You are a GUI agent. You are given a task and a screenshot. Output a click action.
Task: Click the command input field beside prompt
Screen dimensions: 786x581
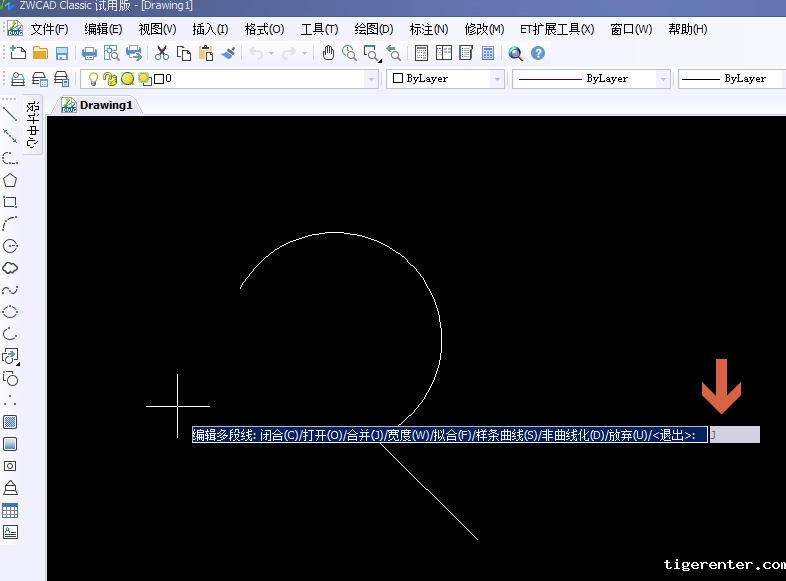pos(735,435)
